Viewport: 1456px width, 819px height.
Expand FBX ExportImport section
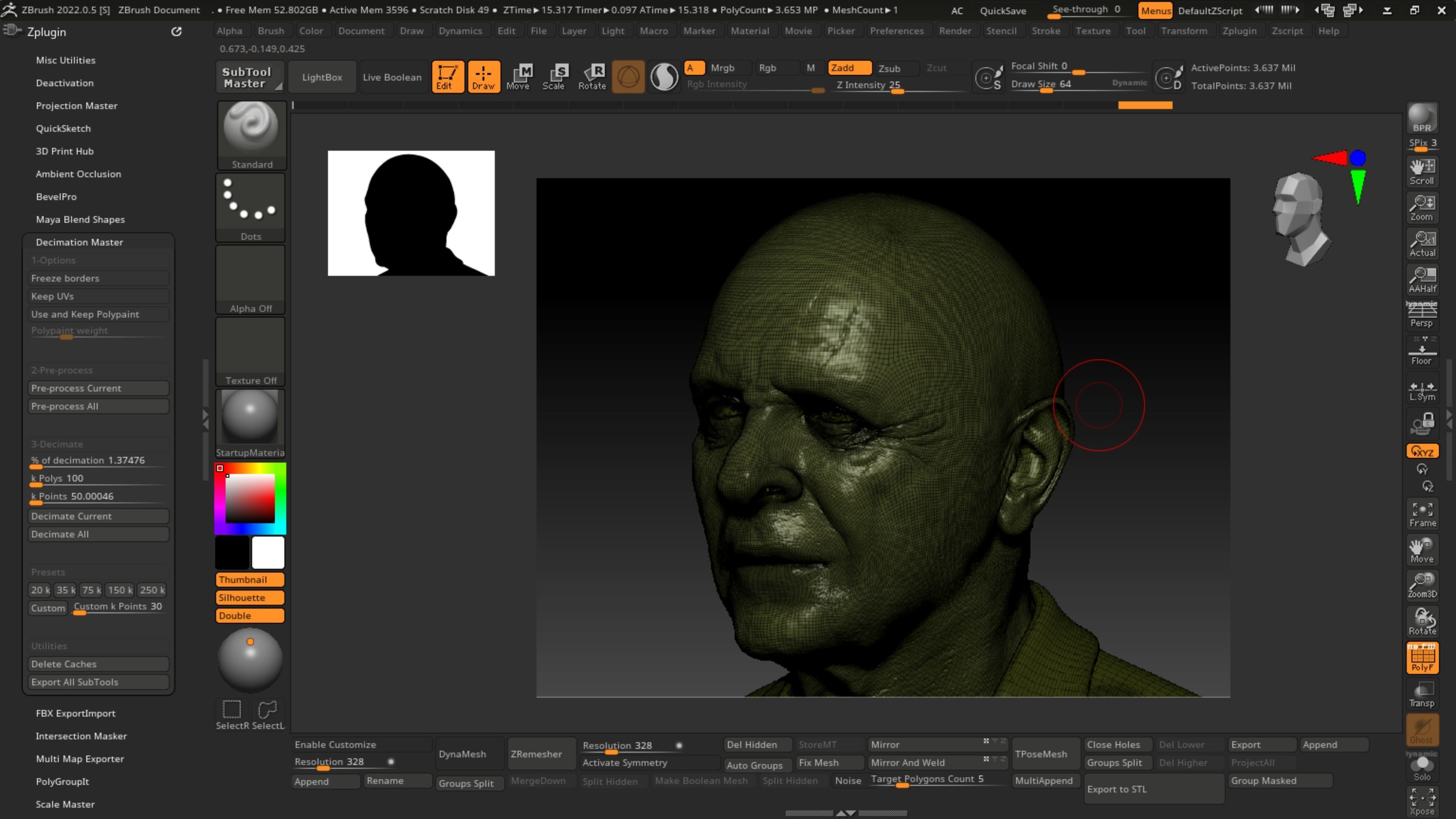click(76, 713)
